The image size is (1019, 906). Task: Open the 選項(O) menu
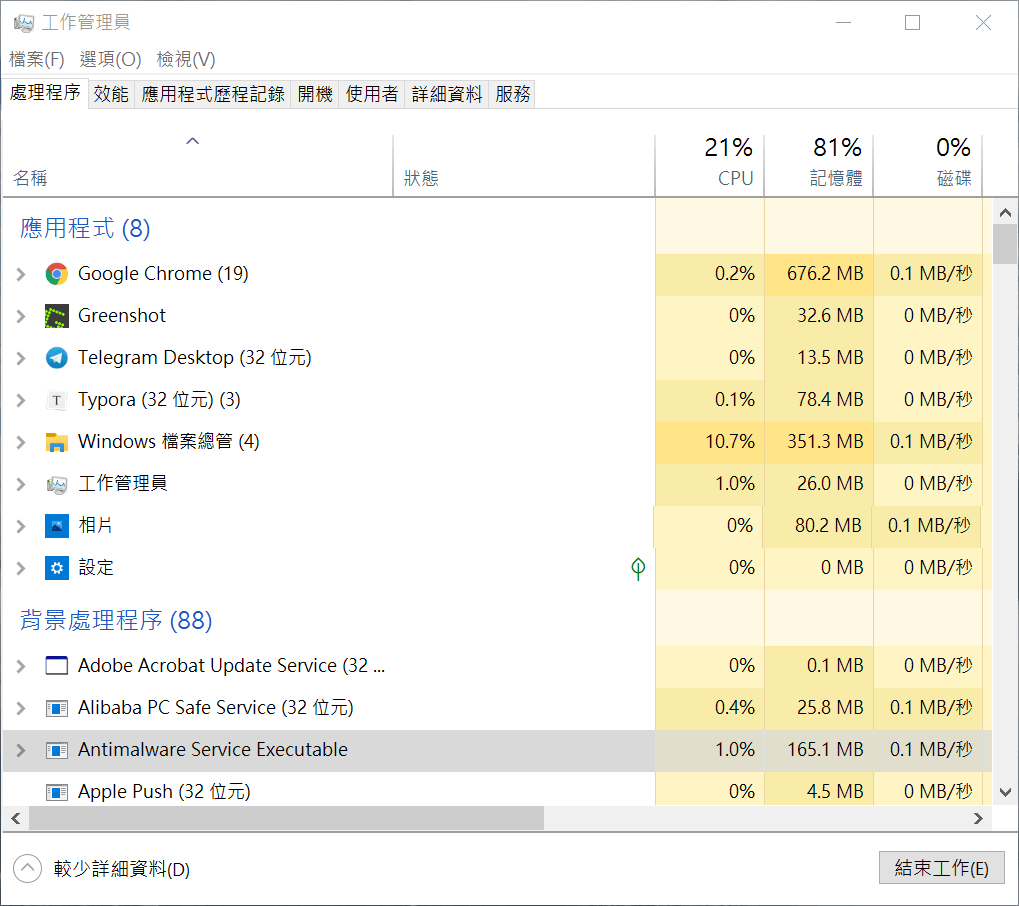click(110, 59)
